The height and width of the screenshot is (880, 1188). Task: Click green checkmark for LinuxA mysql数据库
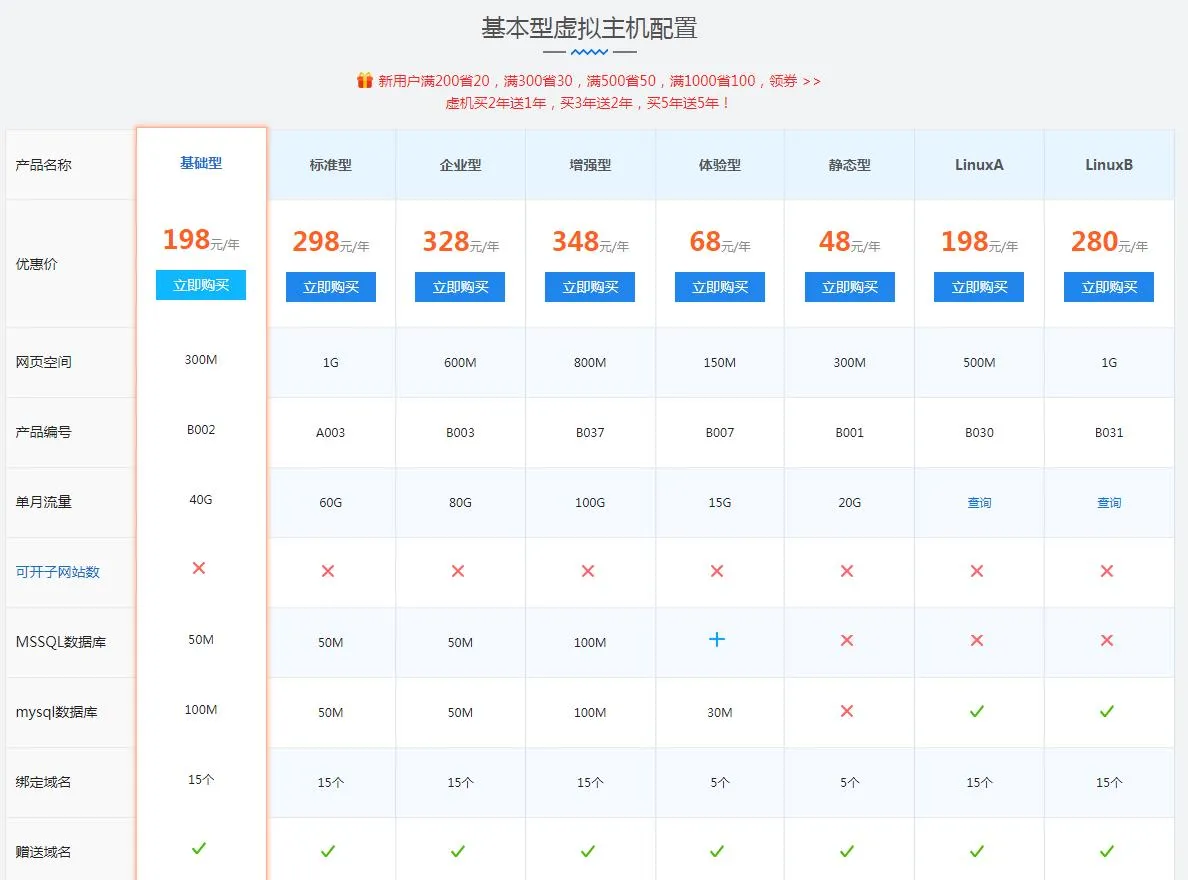point(977,711)
